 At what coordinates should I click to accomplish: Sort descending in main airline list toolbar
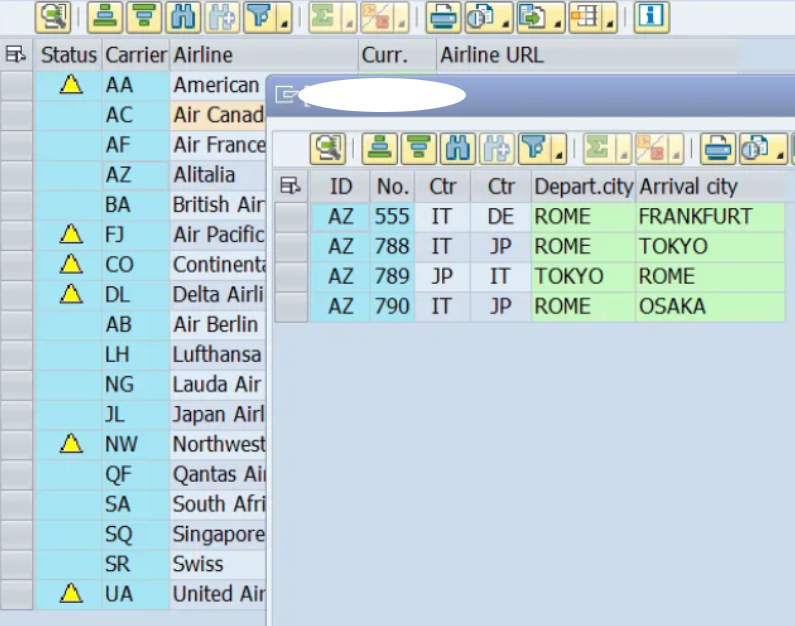coord(144,17)
